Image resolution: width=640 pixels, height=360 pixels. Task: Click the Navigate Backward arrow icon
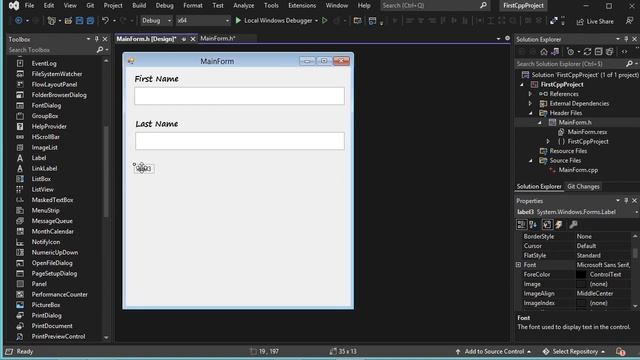18,20
